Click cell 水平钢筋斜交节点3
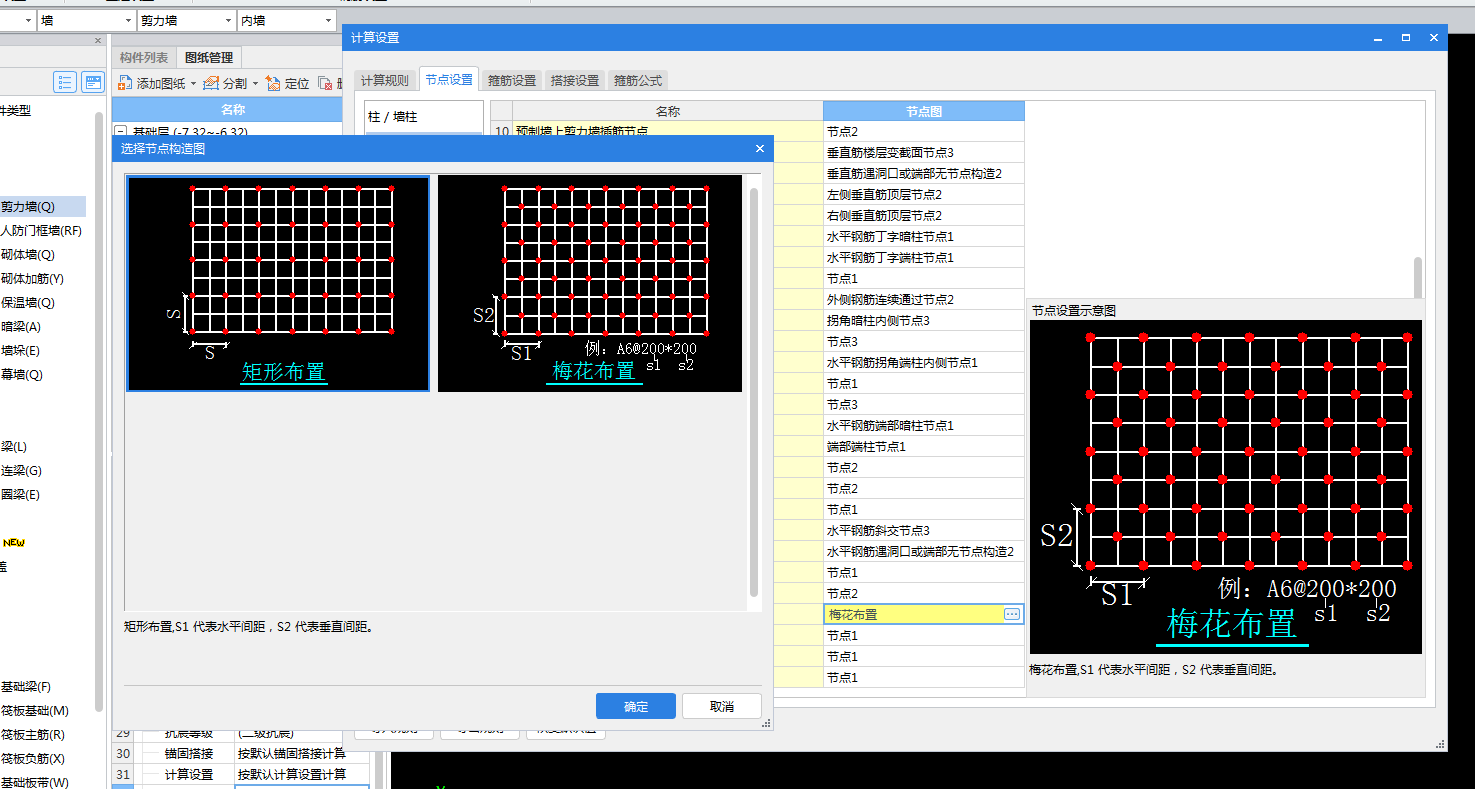Viewport: 1475px width, 789px height. point(923,530)
